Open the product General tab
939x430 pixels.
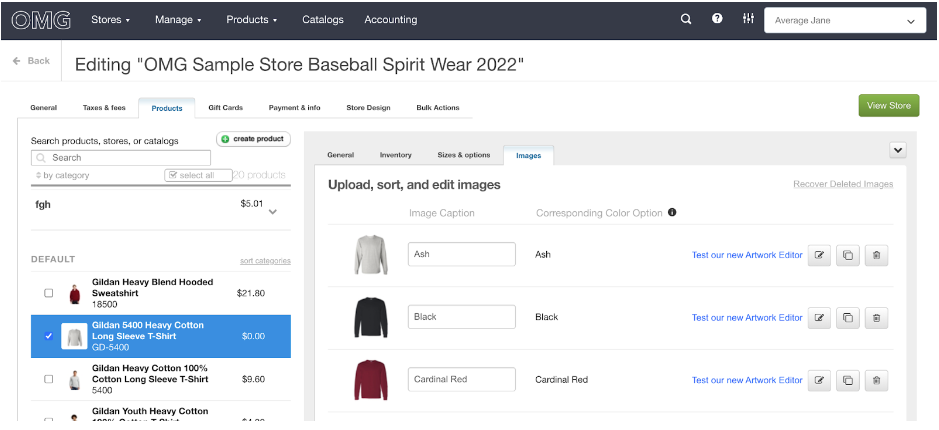341,155
